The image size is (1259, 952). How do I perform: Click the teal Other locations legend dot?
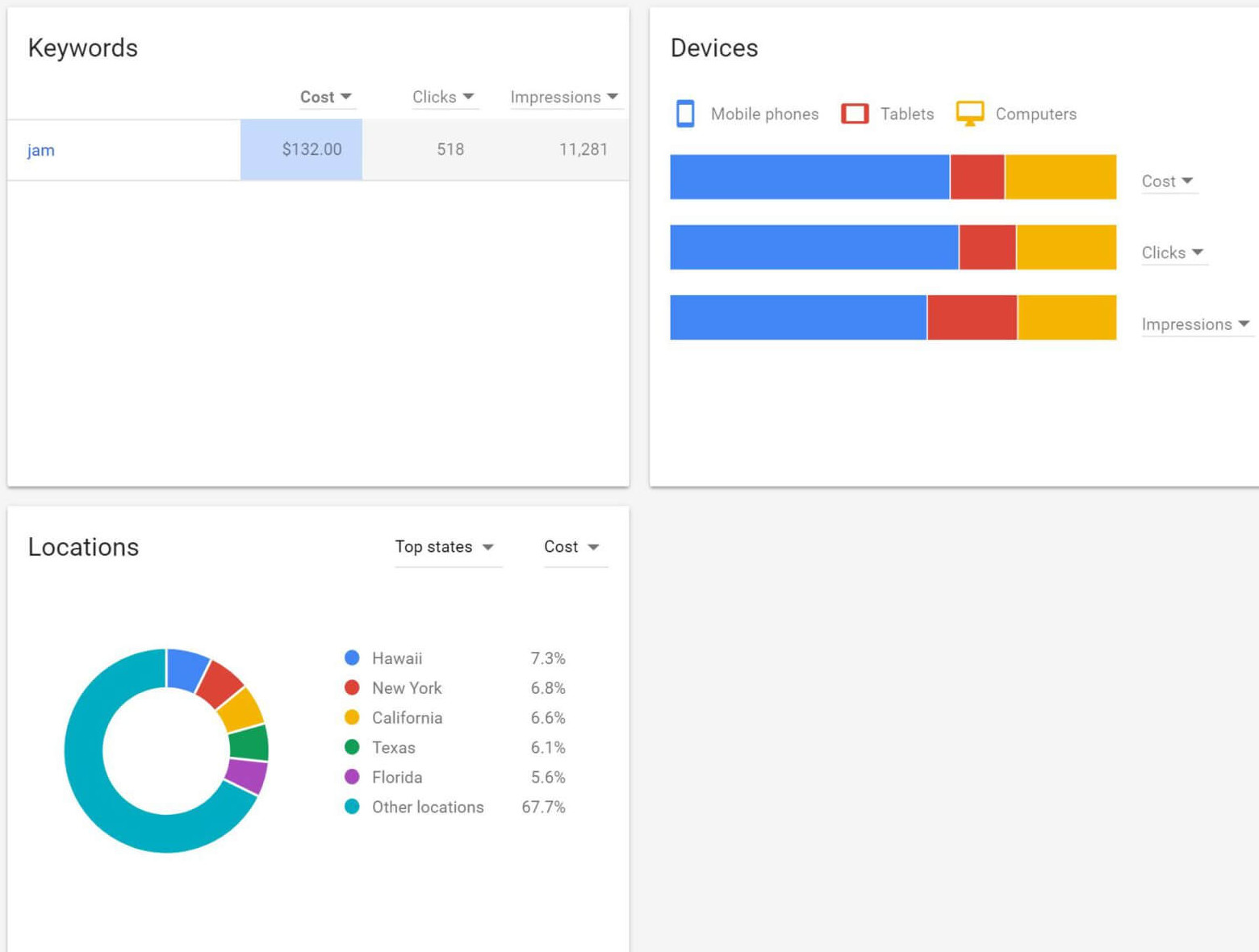(352, 807)
